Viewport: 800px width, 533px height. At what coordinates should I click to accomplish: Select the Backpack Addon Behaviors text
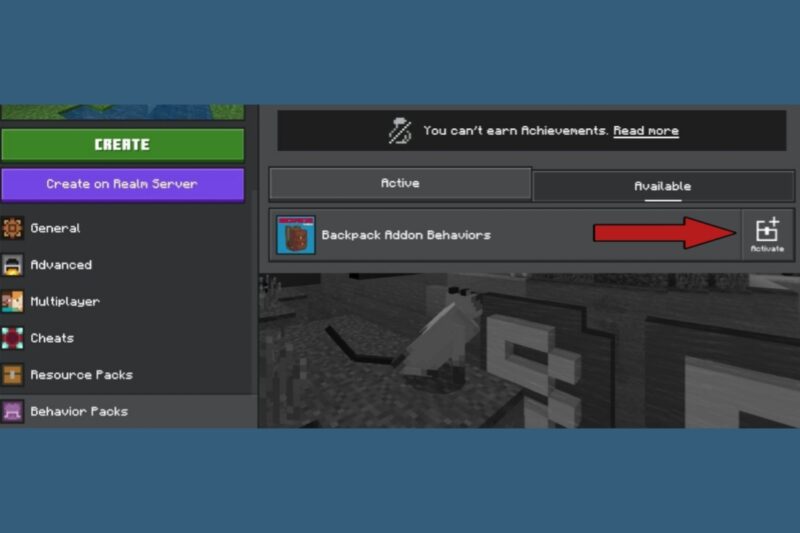406,235
